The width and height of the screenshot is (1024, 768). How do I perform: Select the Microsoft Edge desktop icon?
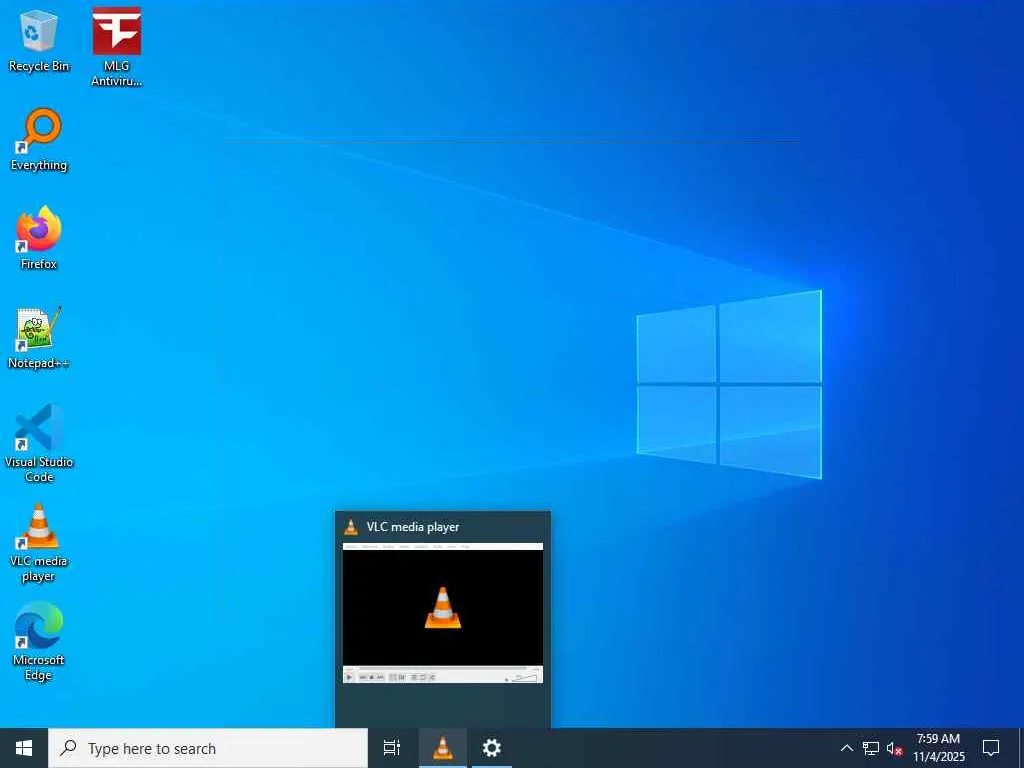pyautogui.click(x=39, y=642)
